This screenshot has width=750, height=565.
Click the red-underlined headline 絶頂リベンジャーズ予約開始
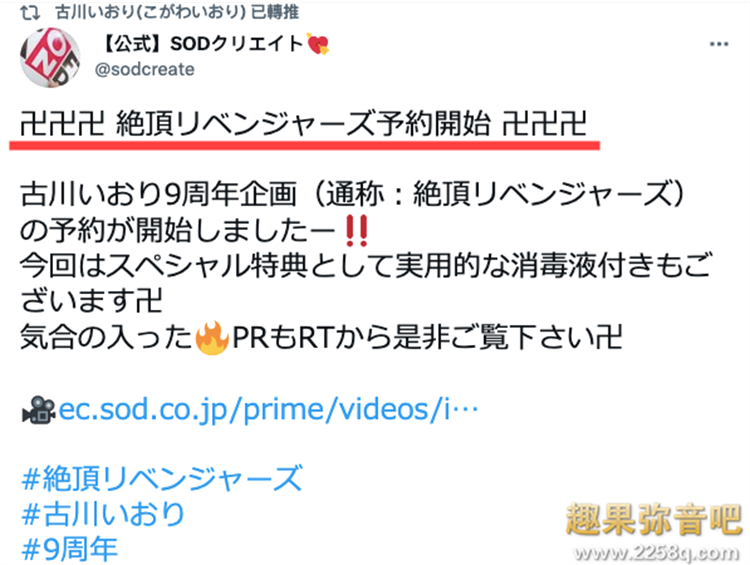[304, 124]
